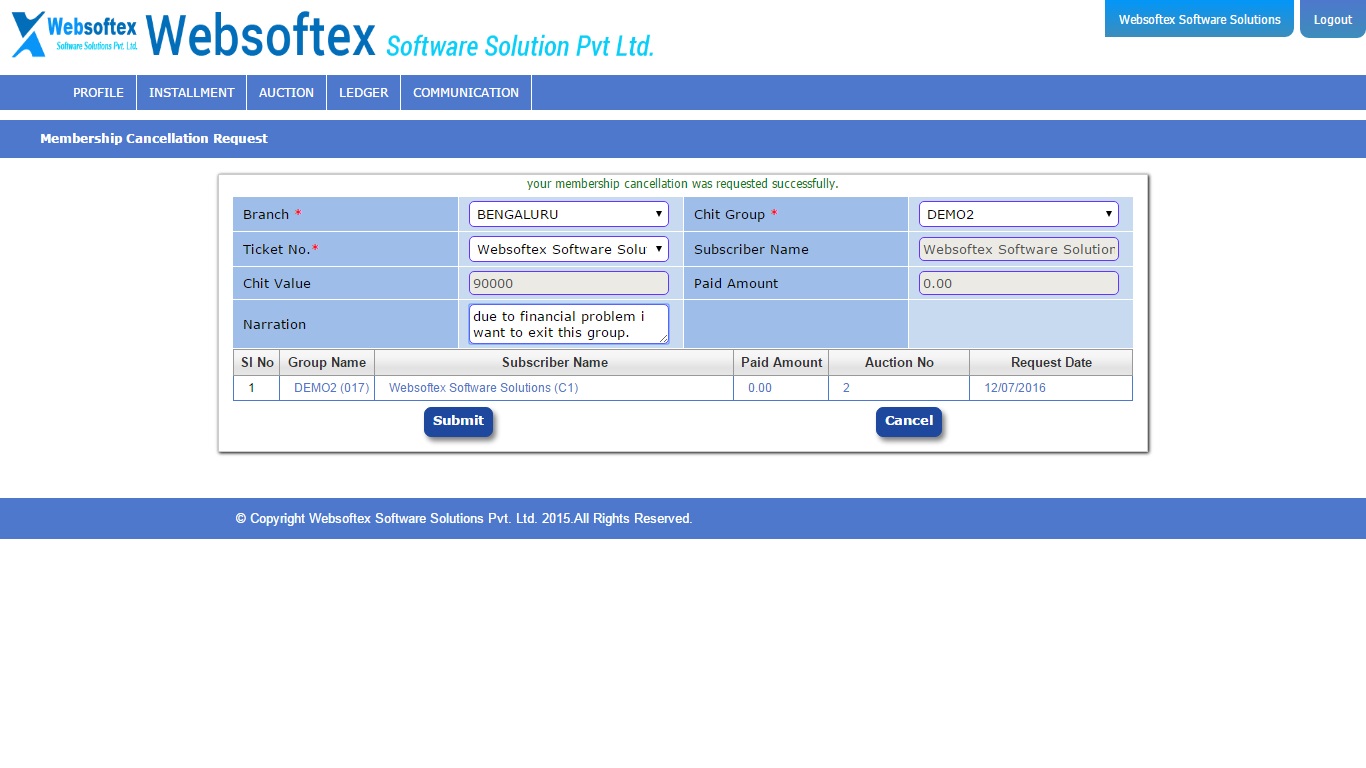Image resolution: width=1366 pixels, height=768 pixels.
Task: Open the Ticket No. dropdown
Action: [x=569, y=249]
